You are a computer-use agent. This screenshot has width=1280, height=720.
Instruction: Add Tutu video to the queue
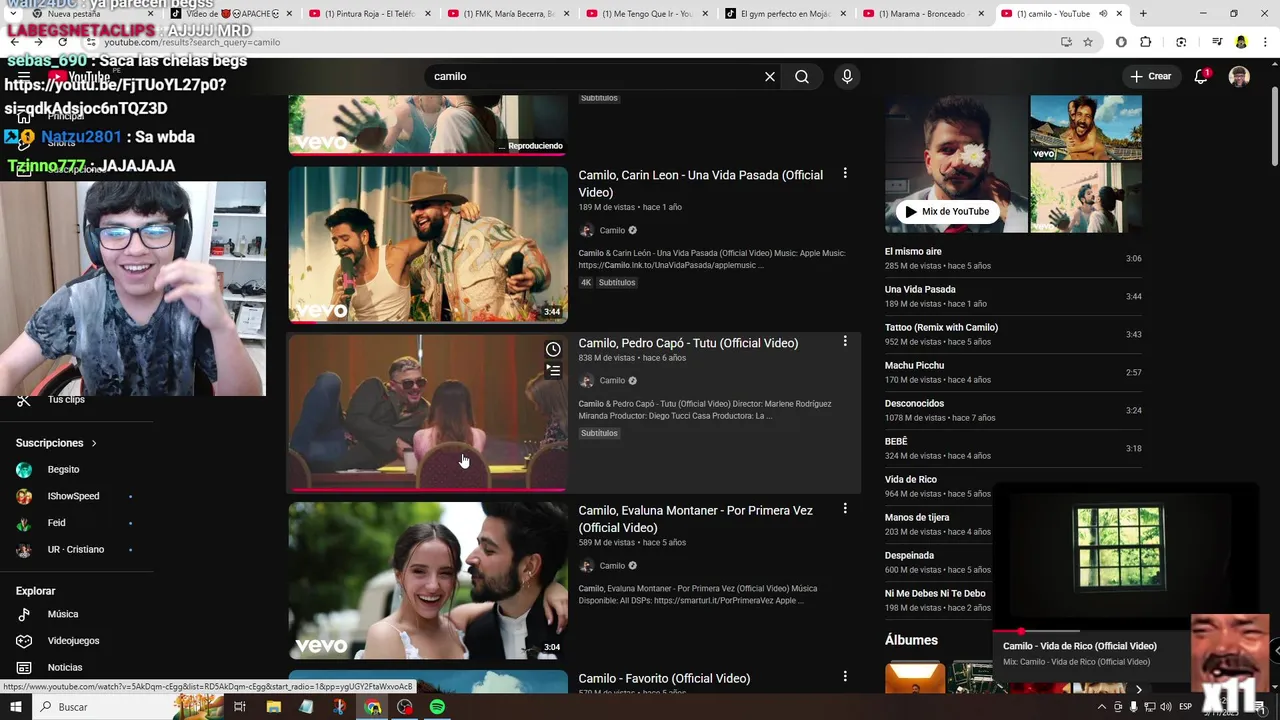(x=553, y=371)
